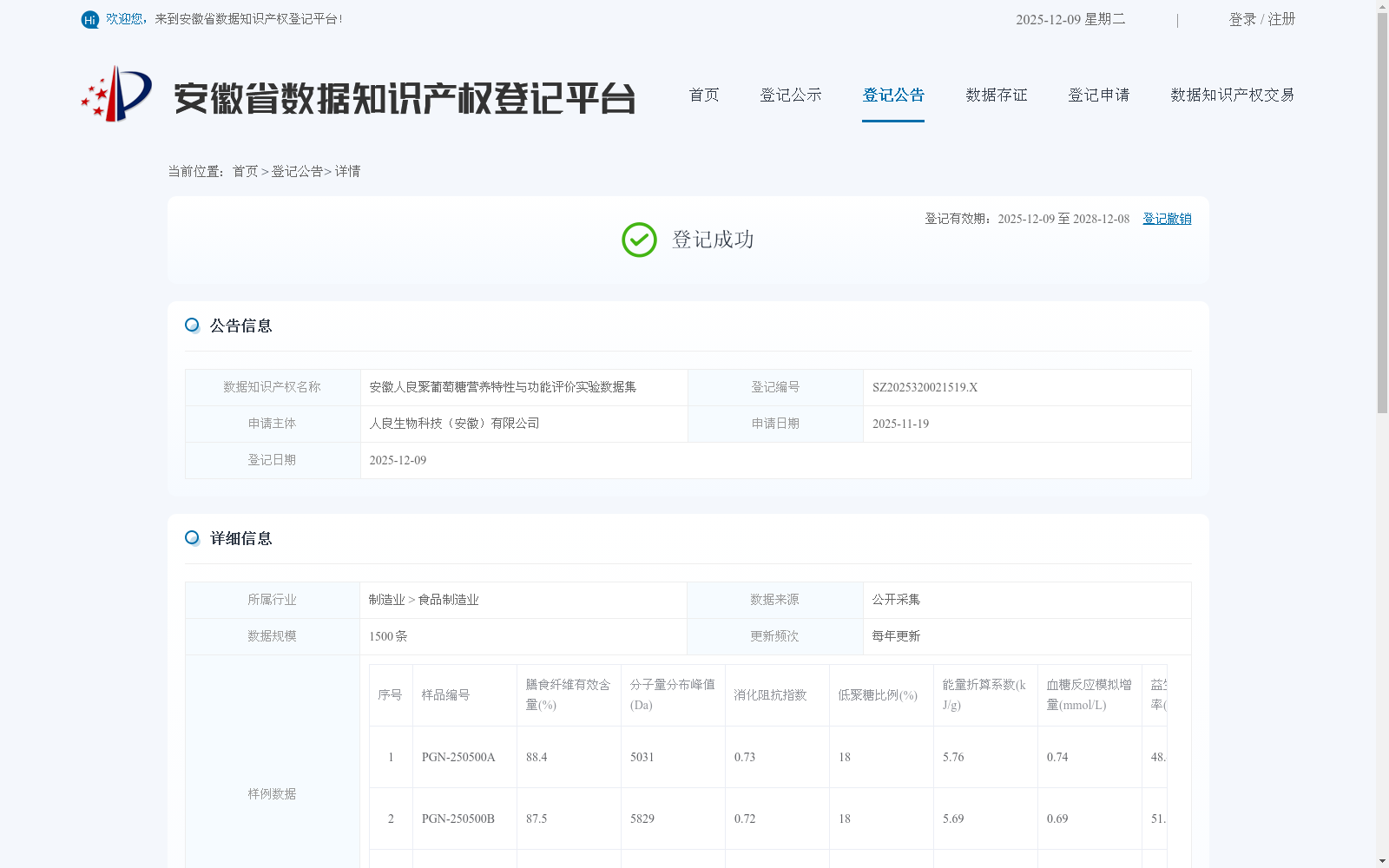Click the 分子量分布峰值(Da) column header
Image resolution: width=1389 pixels, height=868 pixels.
pyautogui.click(x=673, y=695)
